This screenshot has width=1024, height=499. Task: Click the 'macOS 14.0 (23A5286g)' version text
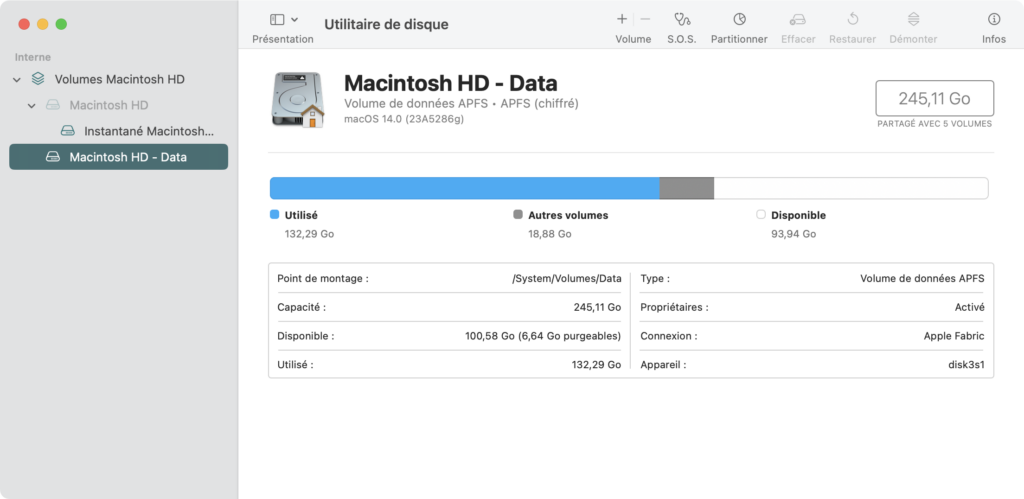pos(404,119)
